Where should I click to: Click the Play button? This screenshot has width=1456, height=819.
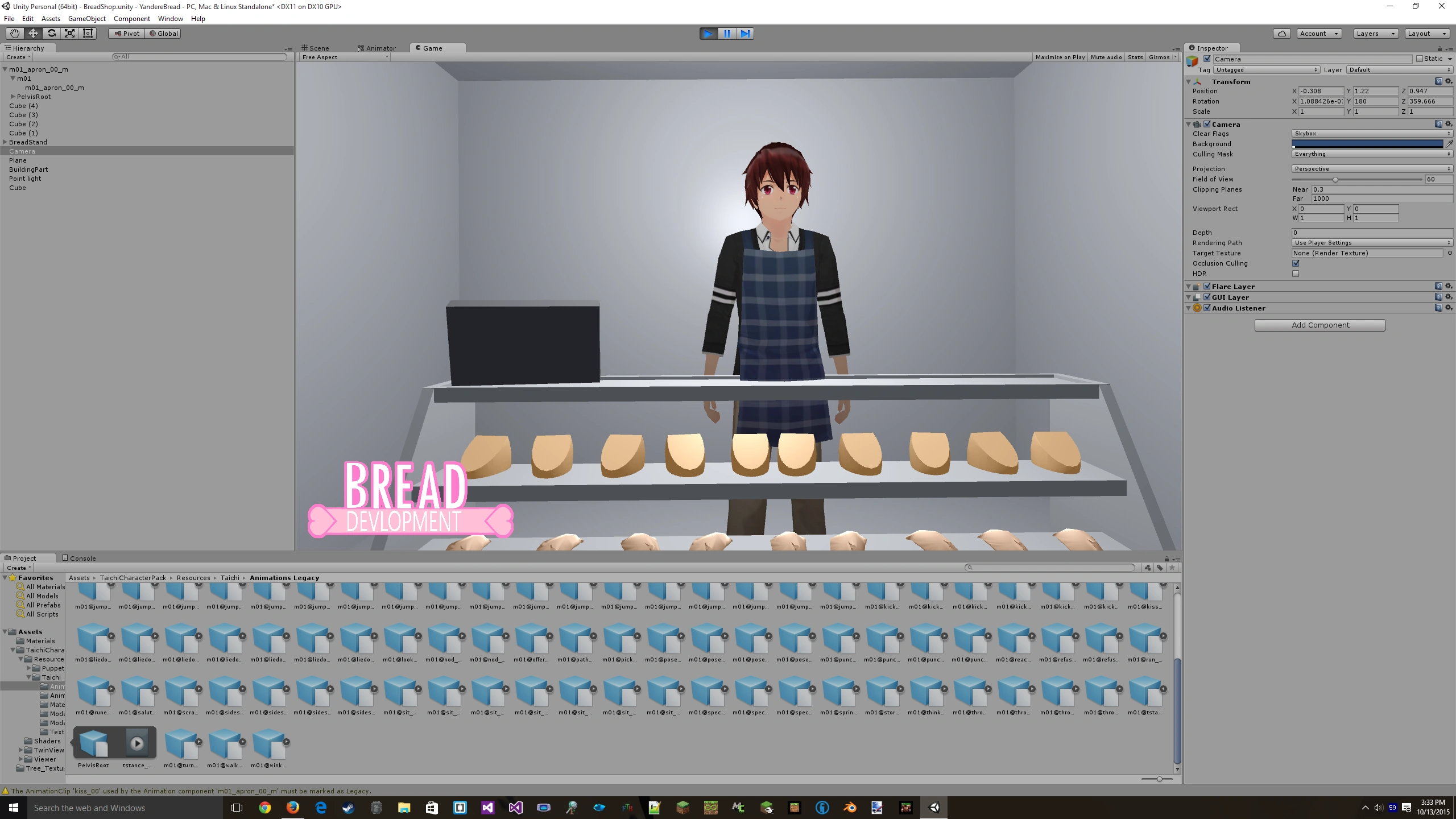tap(708, 34)
